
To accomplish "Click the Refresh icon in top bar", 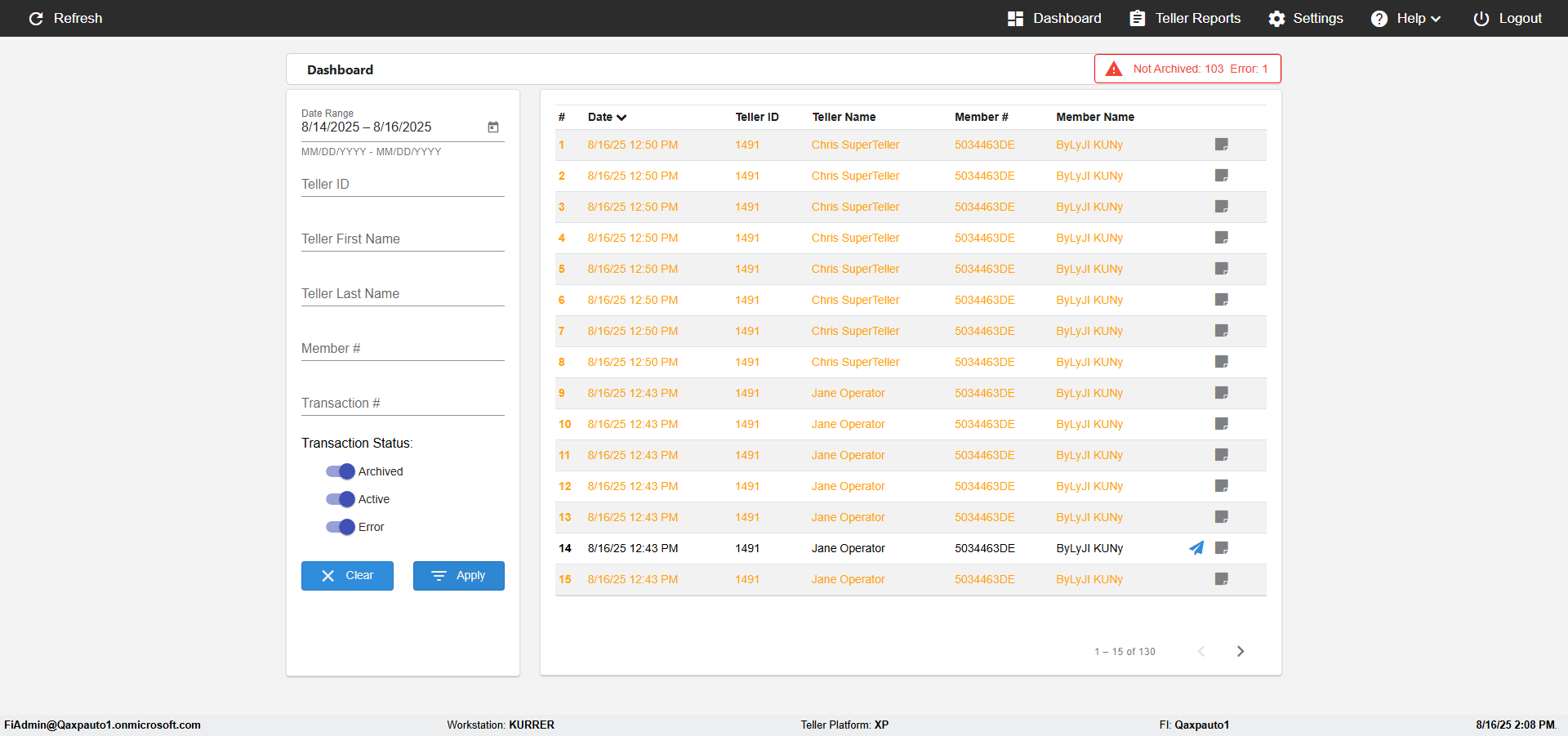I will pos(36,19).
